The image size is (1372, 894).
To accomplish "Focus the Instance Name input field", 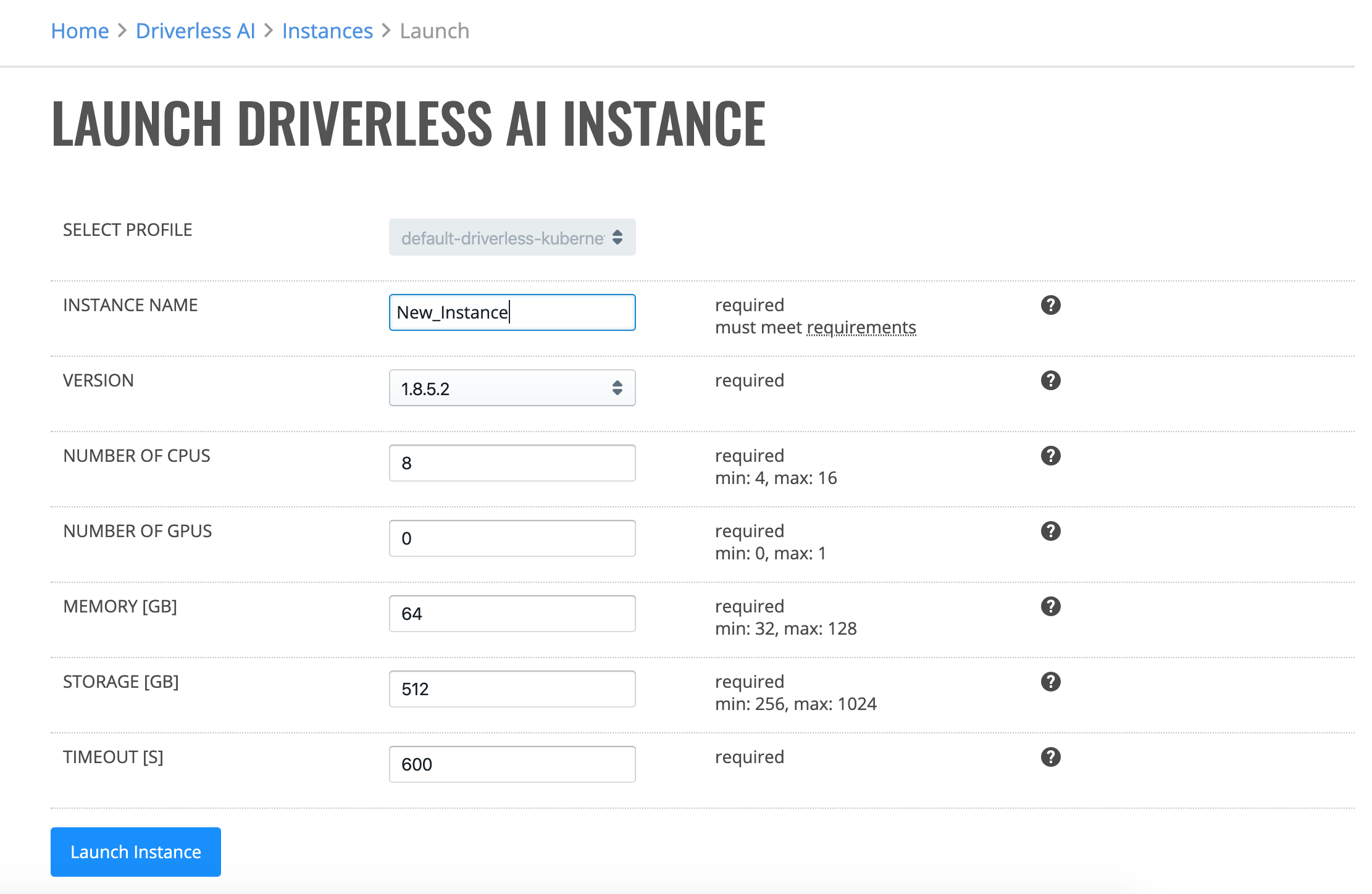I will click(x=512, y=312).
